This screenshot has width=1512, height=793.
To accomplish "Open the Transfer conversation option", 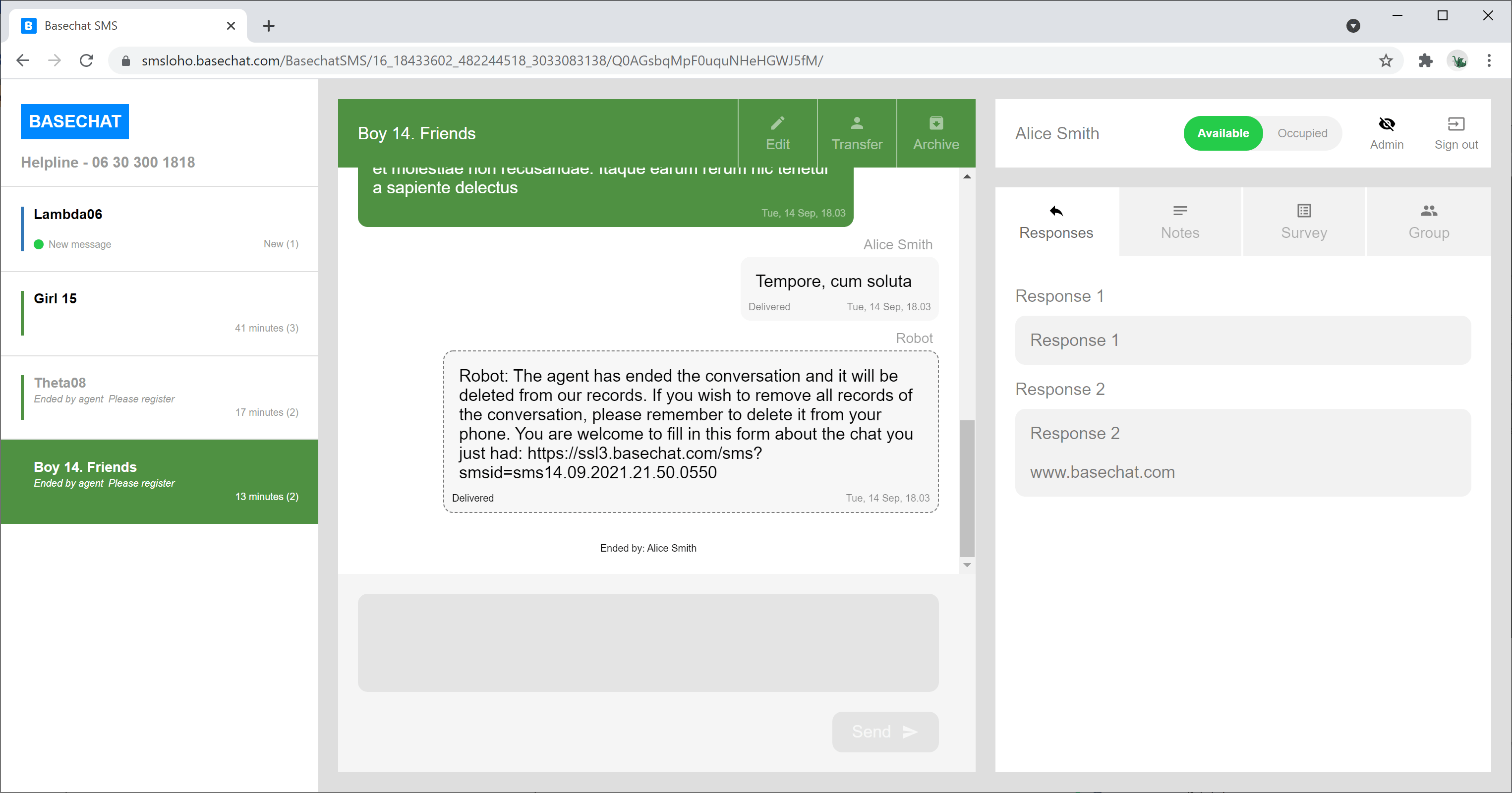I will tap(856, 133).
